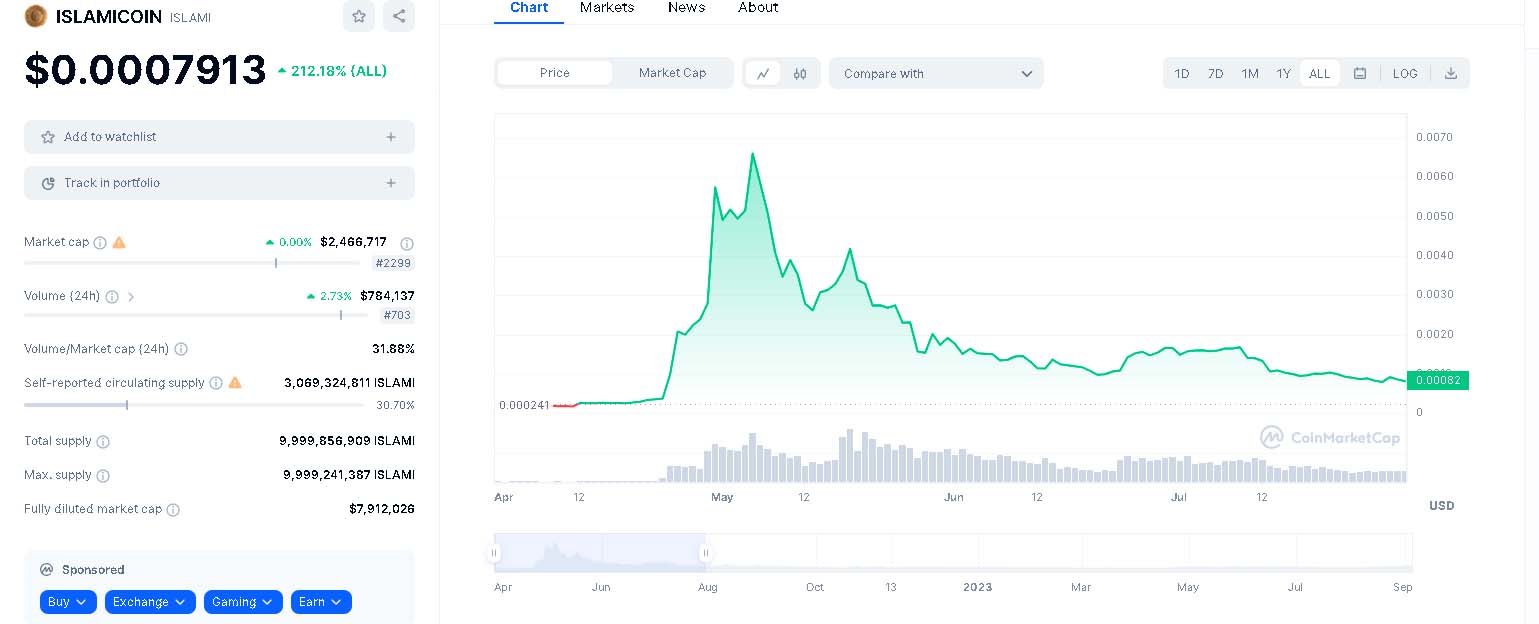Open the calendar date range picker
The height and width of the screenshot is (624, 1539).
tap(1360, 73)
